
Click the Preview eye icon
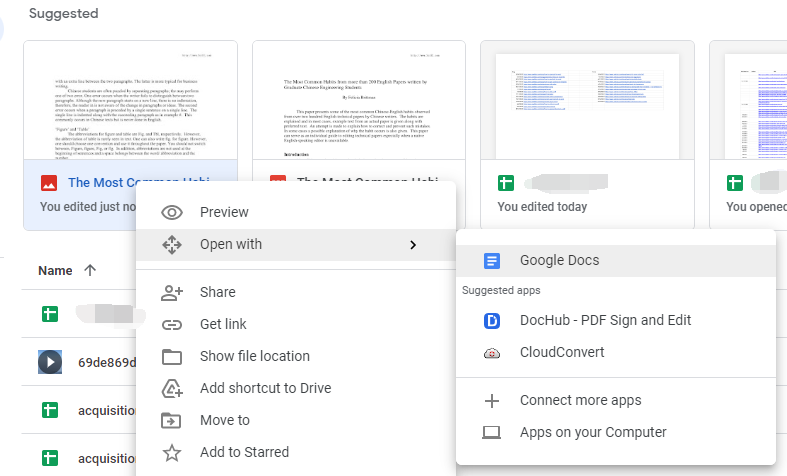click(x=172, y=212)
